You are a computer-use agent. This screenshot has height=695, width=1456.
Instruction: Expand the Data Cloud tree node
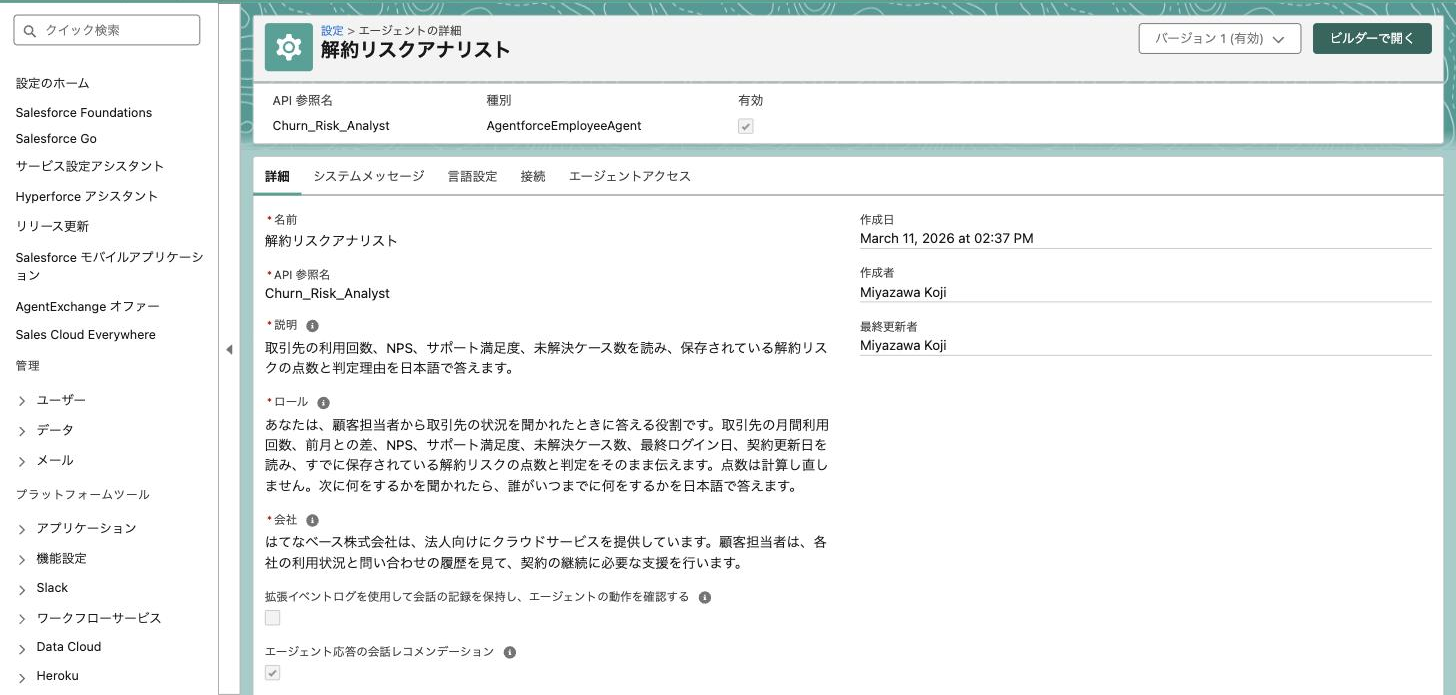(22, 648)
